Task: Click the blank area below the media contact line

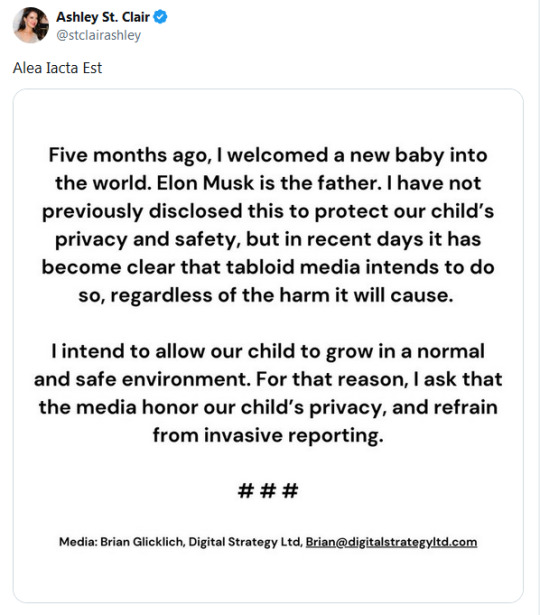Action: click(x=268, y=575)
